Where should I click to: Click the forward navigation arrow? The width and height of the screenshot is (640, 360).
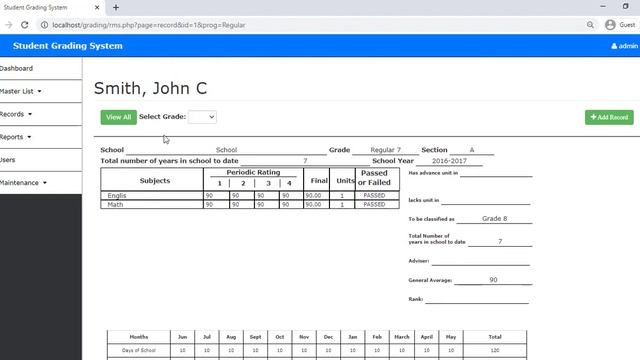point(8,25)
